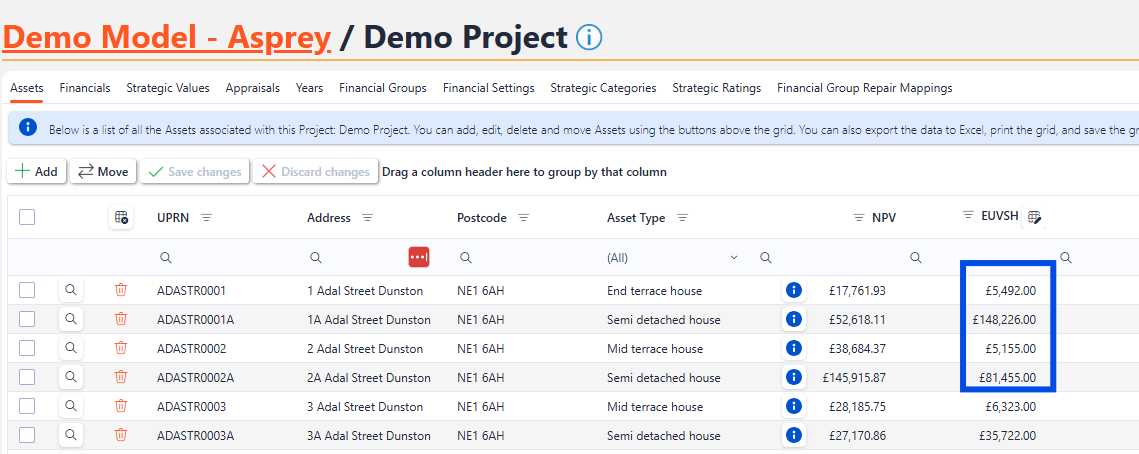Click the info icon beside Demo Project title
Viewport: 1139px width, 454px height.
point(589,38)
